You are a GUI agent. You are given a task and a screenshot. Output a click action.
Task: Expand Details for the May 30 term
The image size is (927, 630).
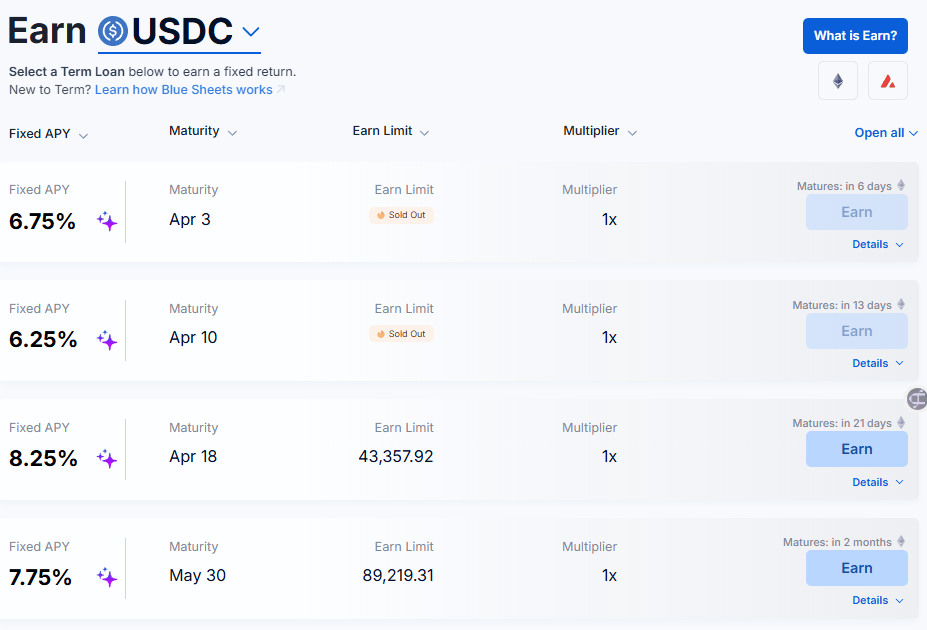pyautogui.click(x=877, y=600)
